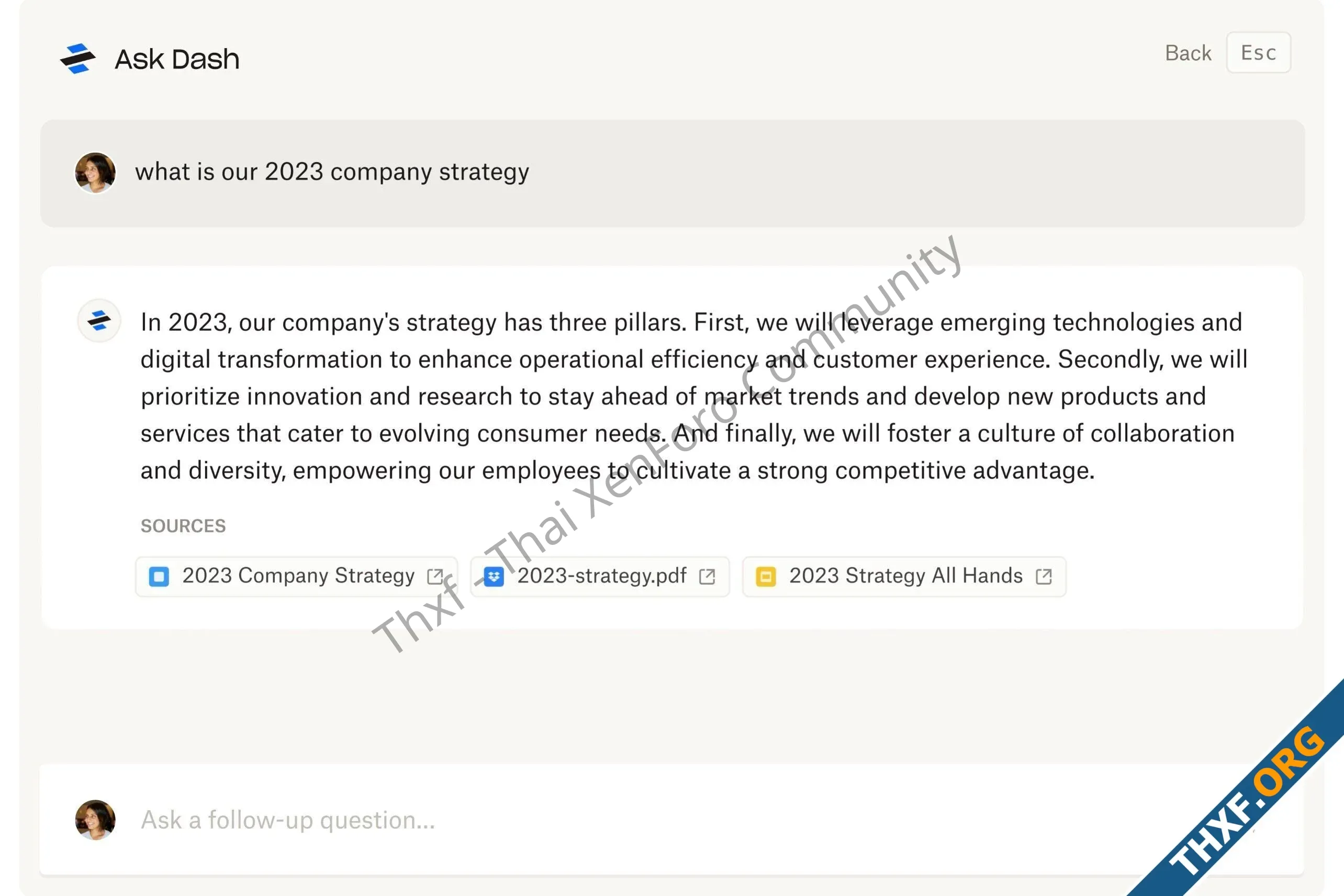Open external link icon of 2023 Company Strategy
This screenshot has width=1344, height=896.
click(x=435, y=577)
